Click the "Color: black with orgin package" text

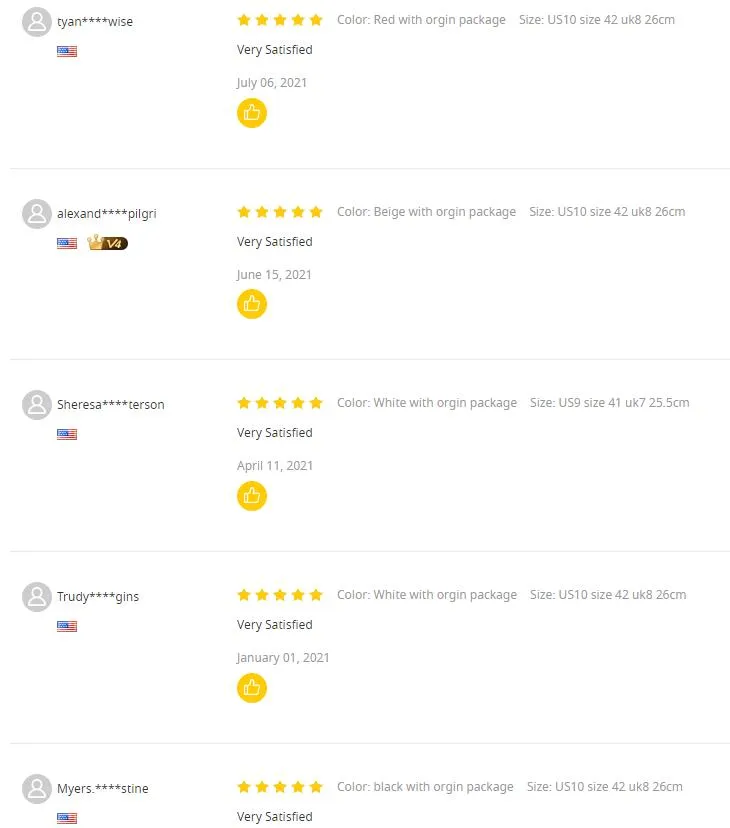pyautogui.click(x=425, y=787)
